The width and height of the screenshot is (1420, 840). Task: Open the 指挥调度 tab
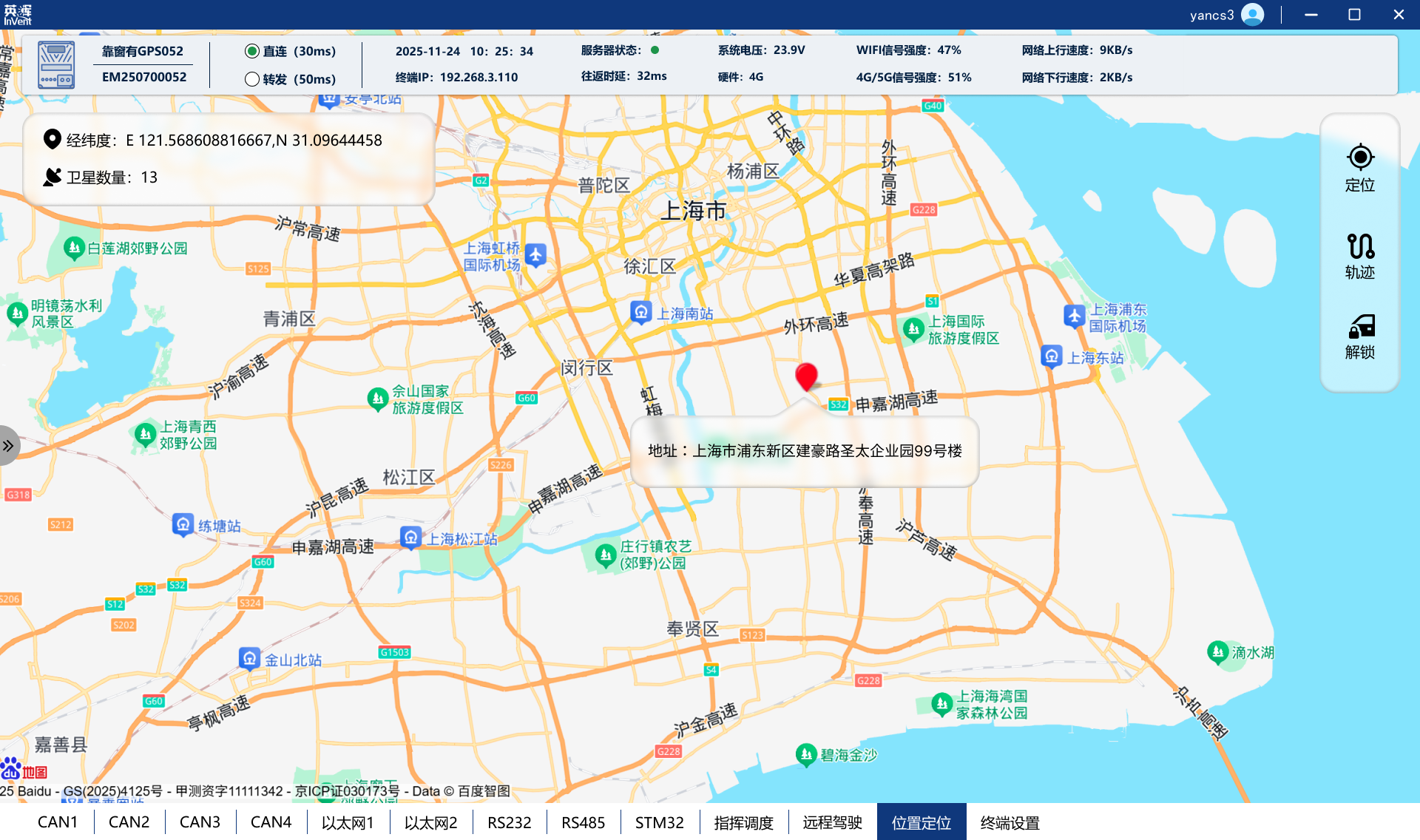point(743,822)
